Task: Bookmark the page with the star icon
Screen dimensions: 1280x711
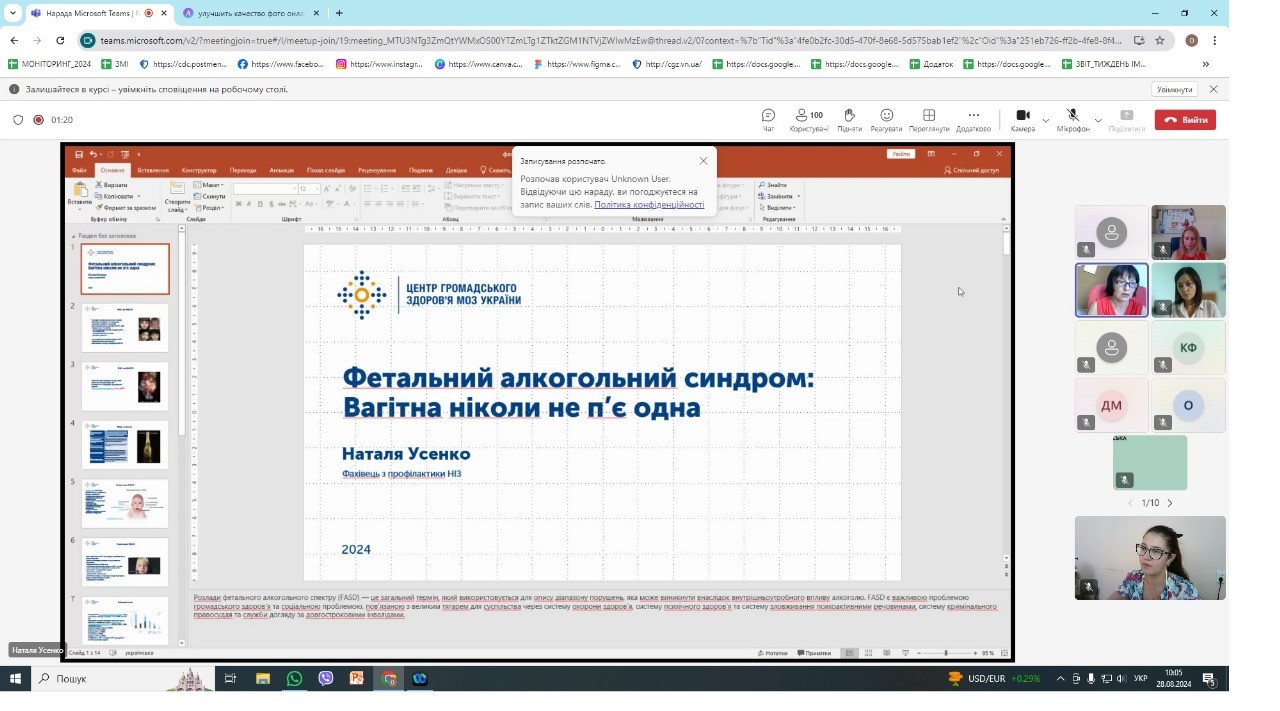Action: click(x=1160, y=41)
